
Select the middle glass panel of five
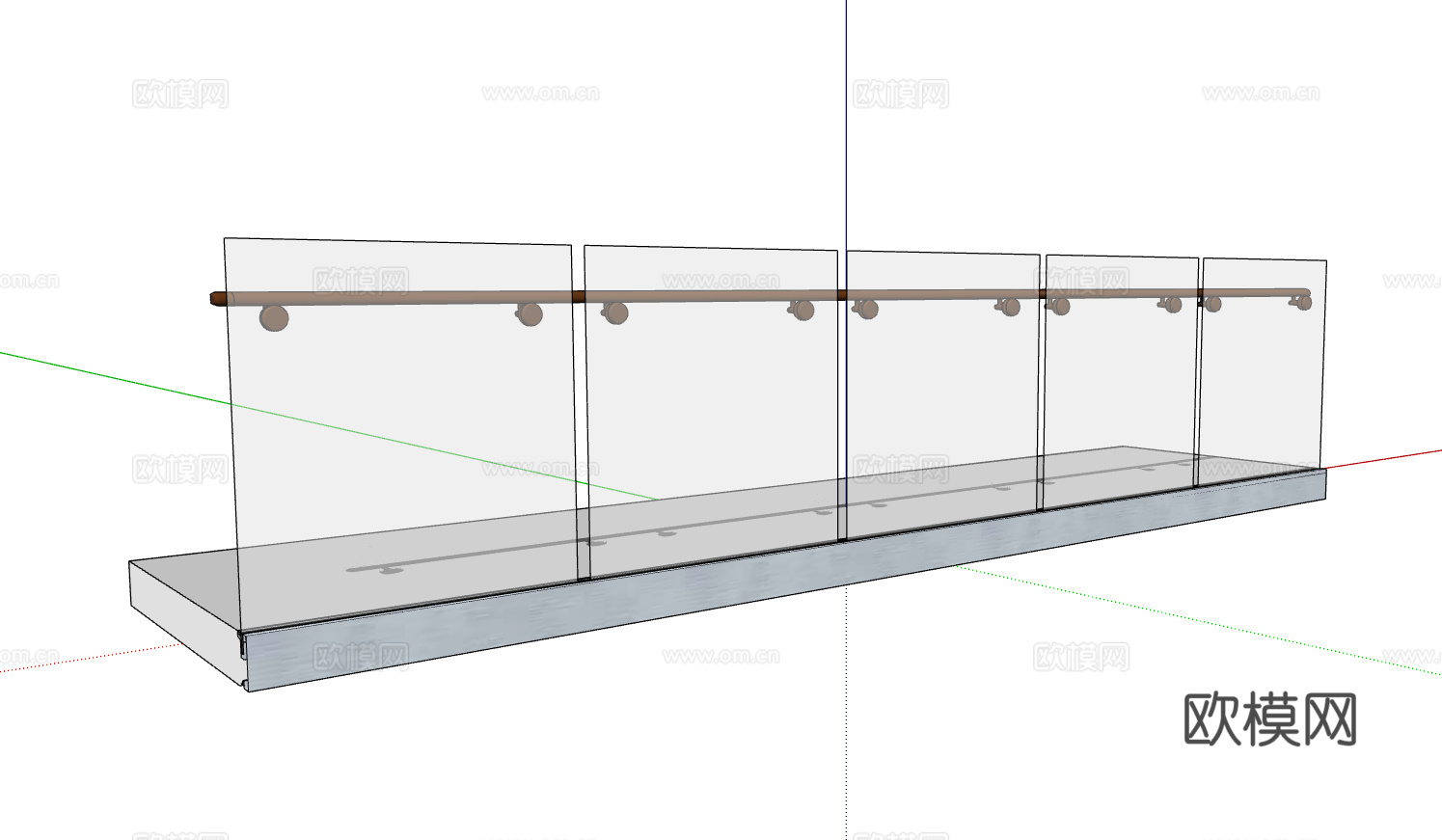[942, 393]
